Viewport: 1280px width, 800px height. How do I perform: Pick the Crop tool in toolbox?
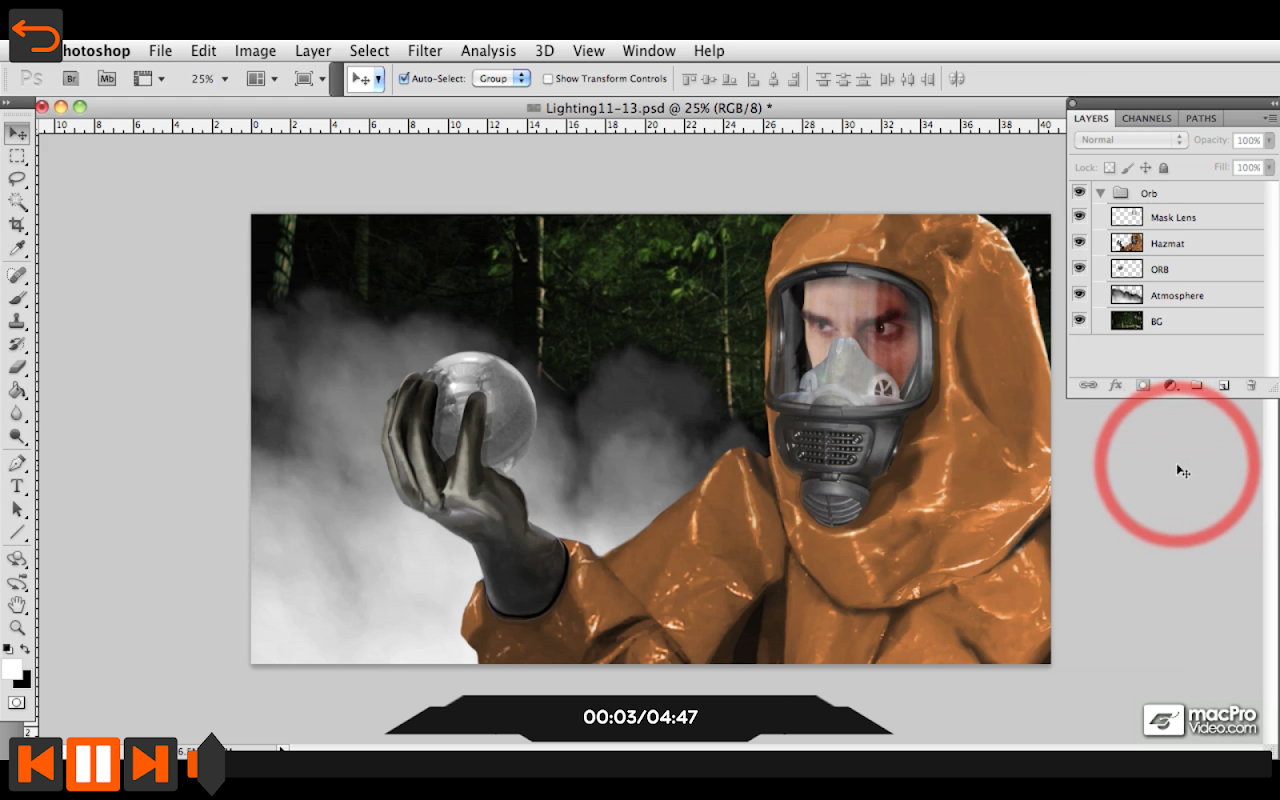pyautogui.click(x=17, y=225)
